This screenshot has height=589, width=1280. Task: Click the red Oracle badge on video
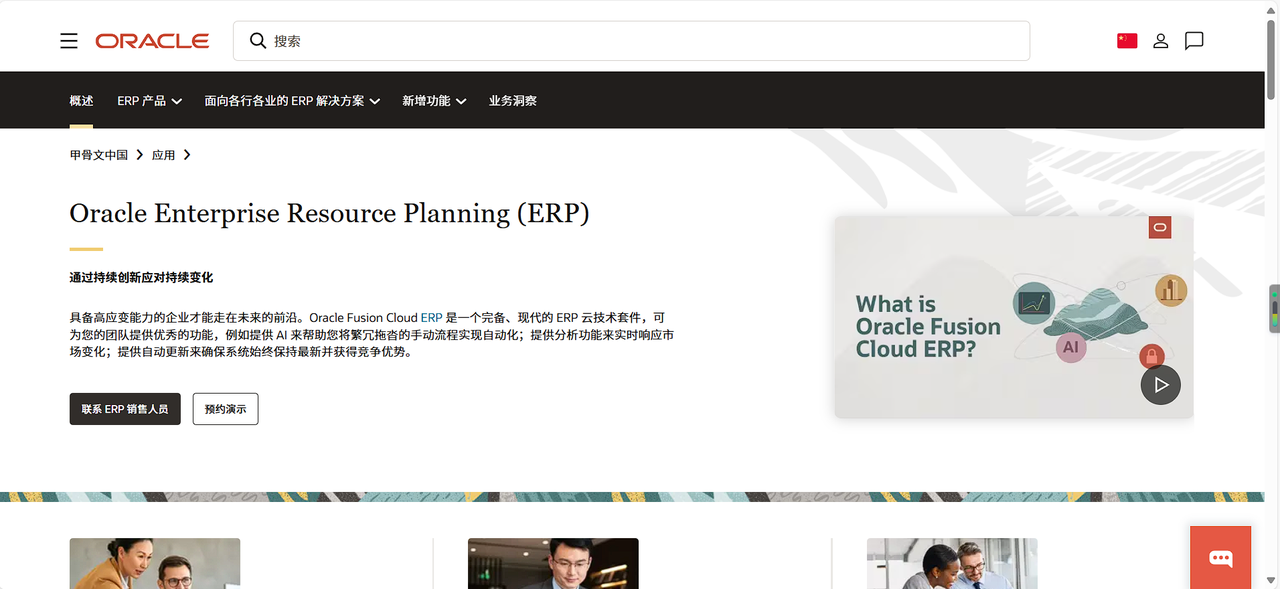coord(1160,228)
